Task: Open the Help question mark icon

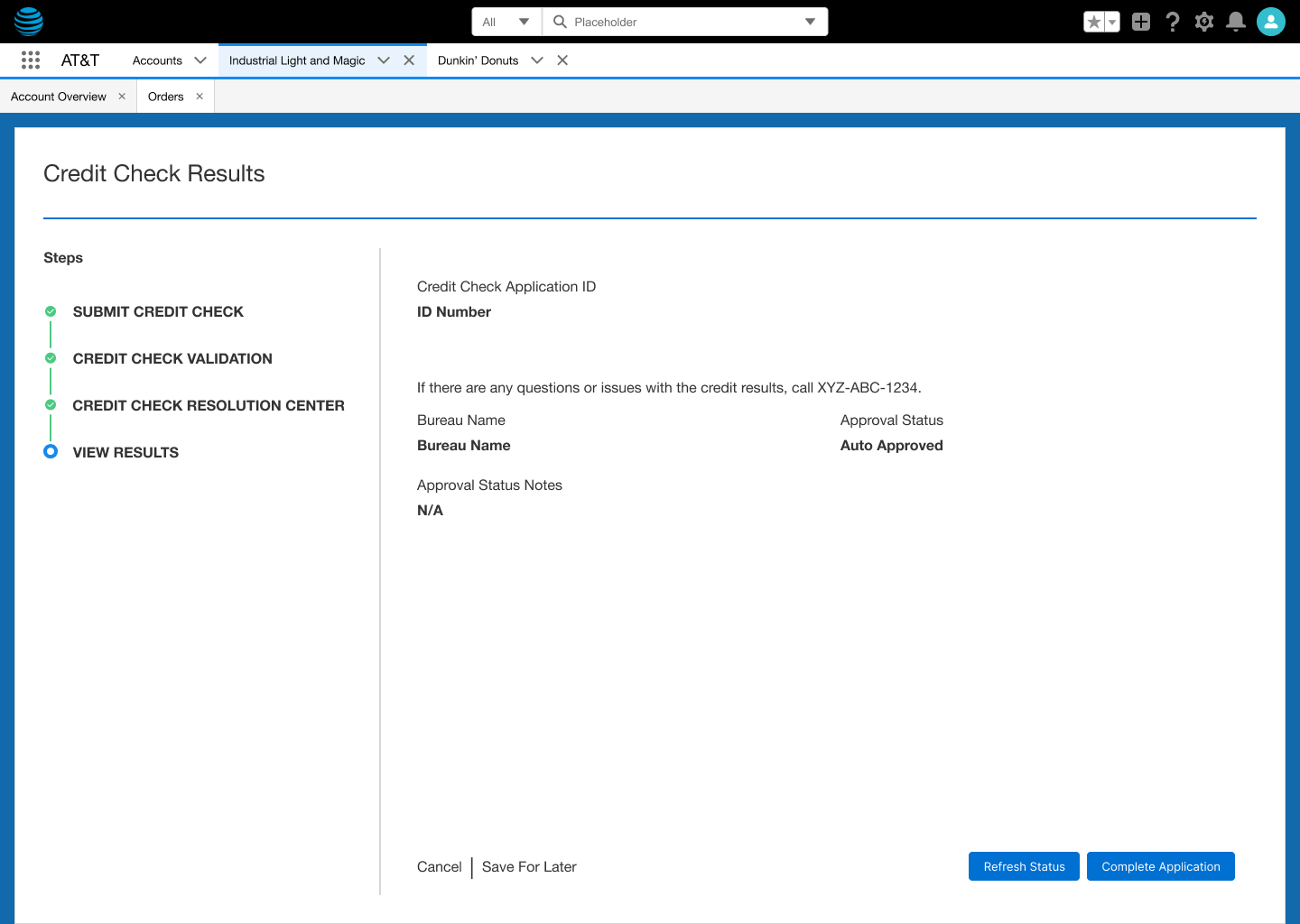Action: [1172, 21]
